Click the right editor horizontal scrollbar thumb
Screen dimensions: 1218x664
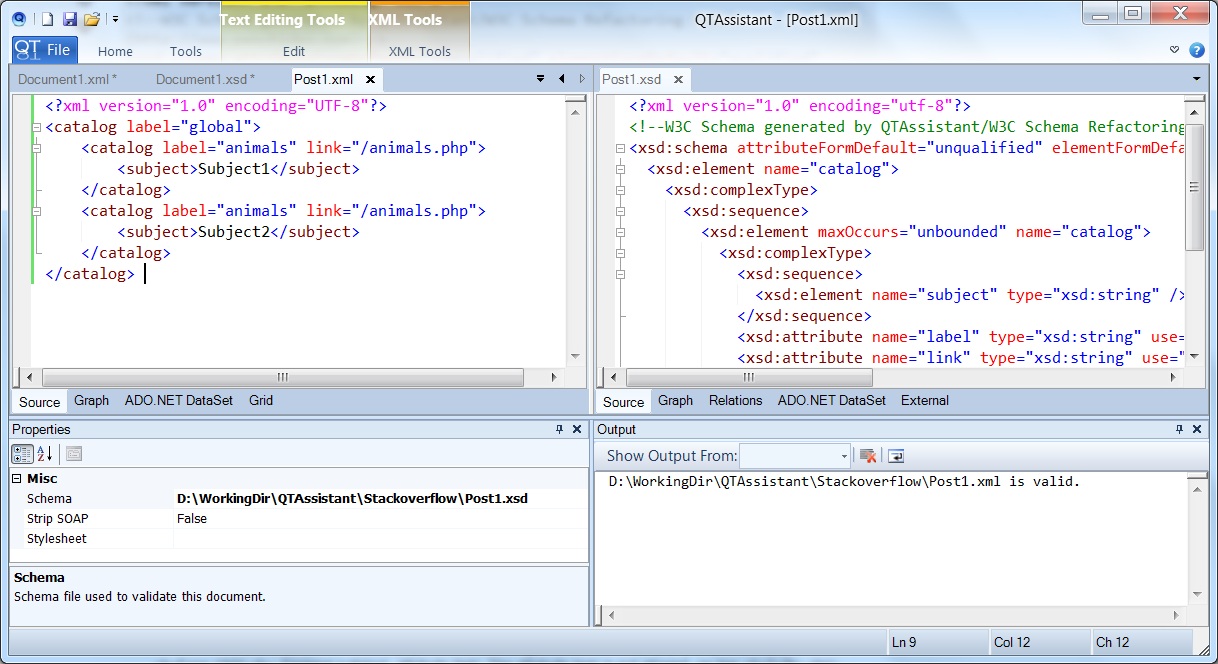[x=749, y=377]
